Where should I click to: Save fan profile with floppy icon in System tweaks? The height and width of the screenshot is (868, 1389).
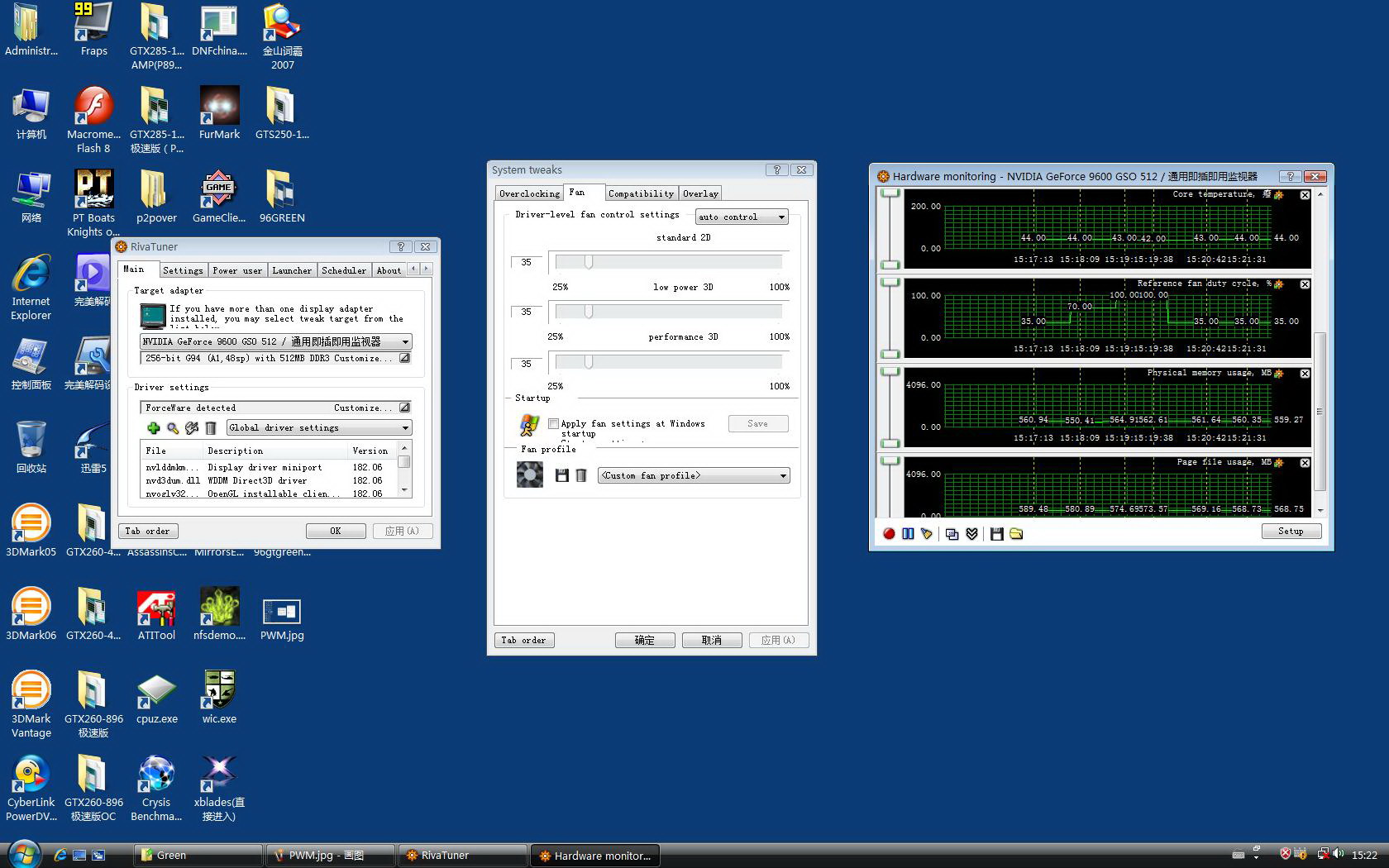tap(562, 475)
